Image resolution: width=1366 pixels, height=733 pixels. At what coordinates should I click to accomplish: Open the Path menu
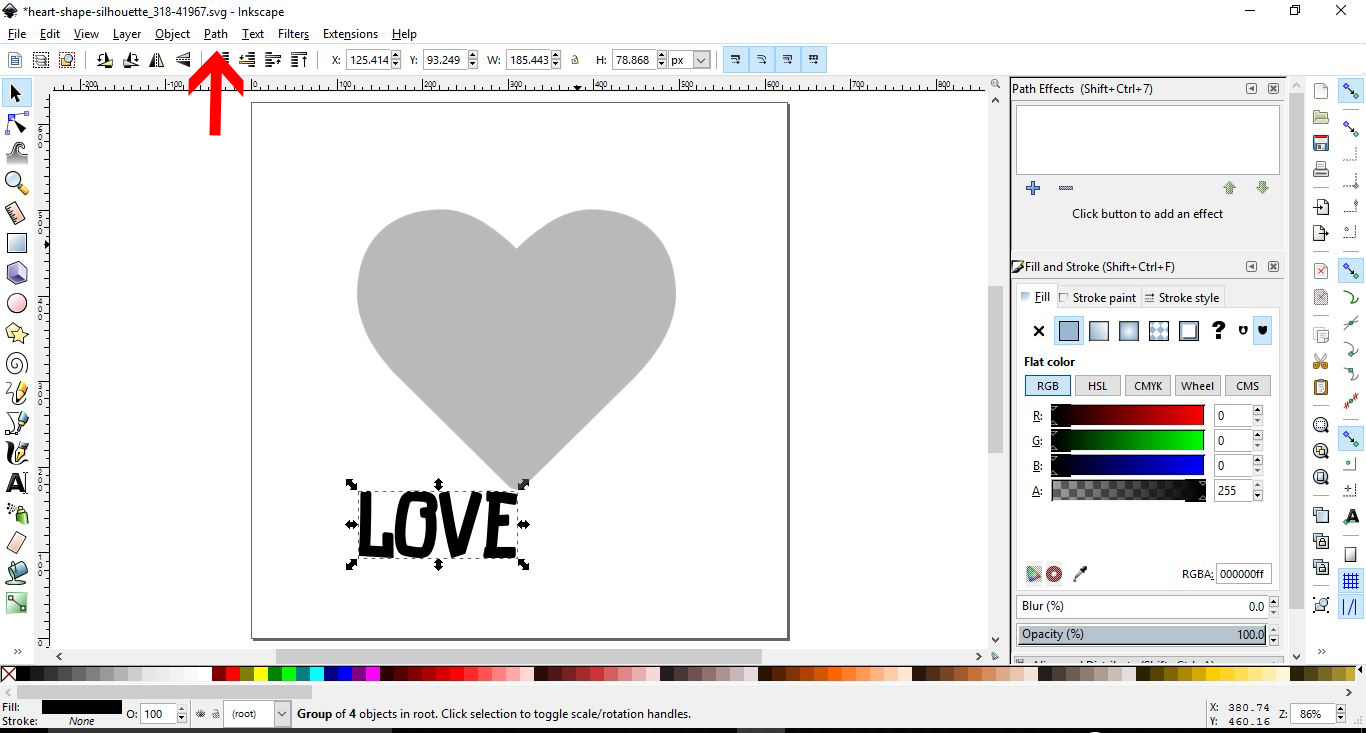215,33
